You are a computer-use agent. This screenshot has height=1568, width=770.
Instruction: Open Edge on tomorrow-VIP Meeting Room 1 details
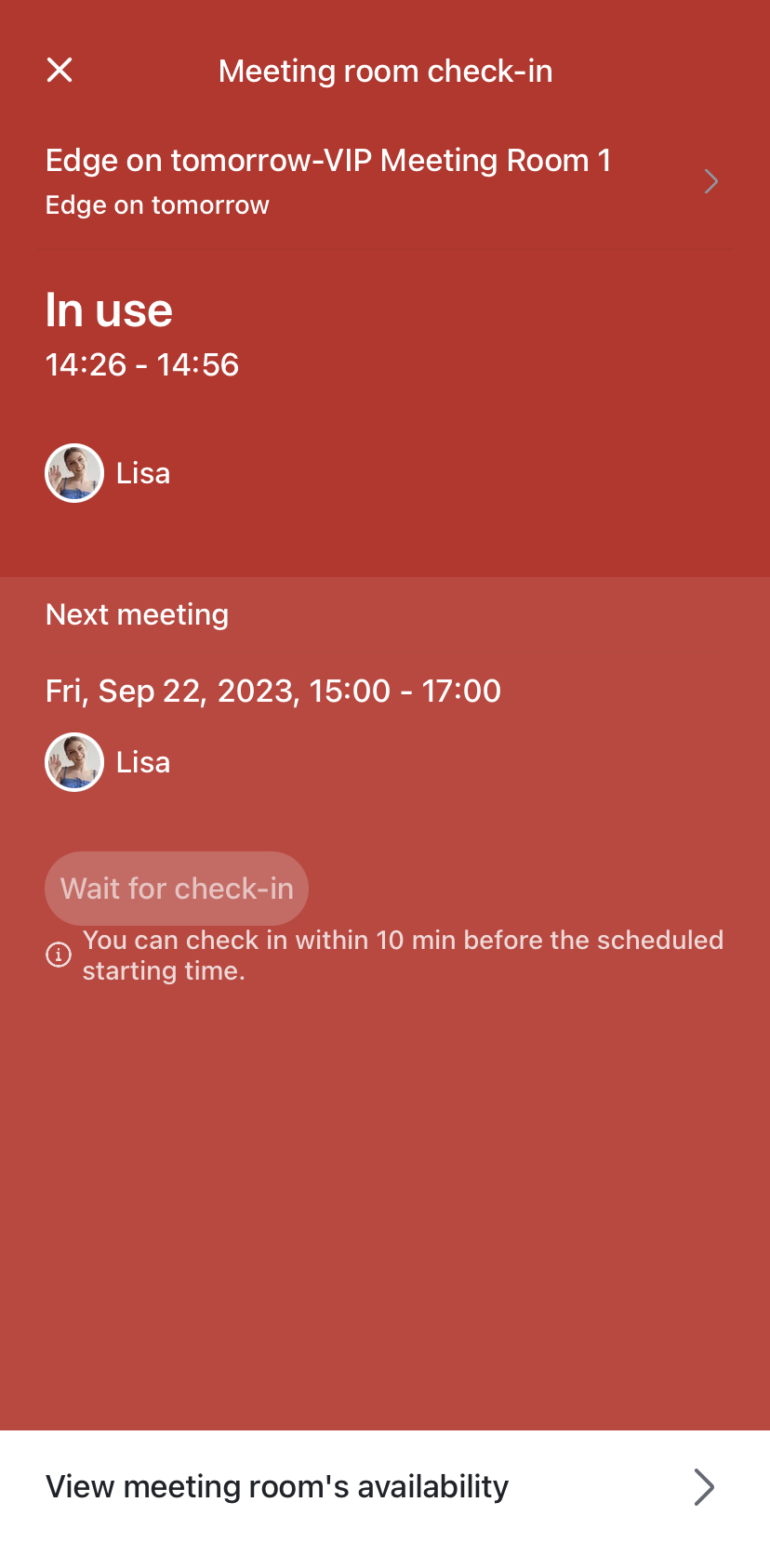328,161
